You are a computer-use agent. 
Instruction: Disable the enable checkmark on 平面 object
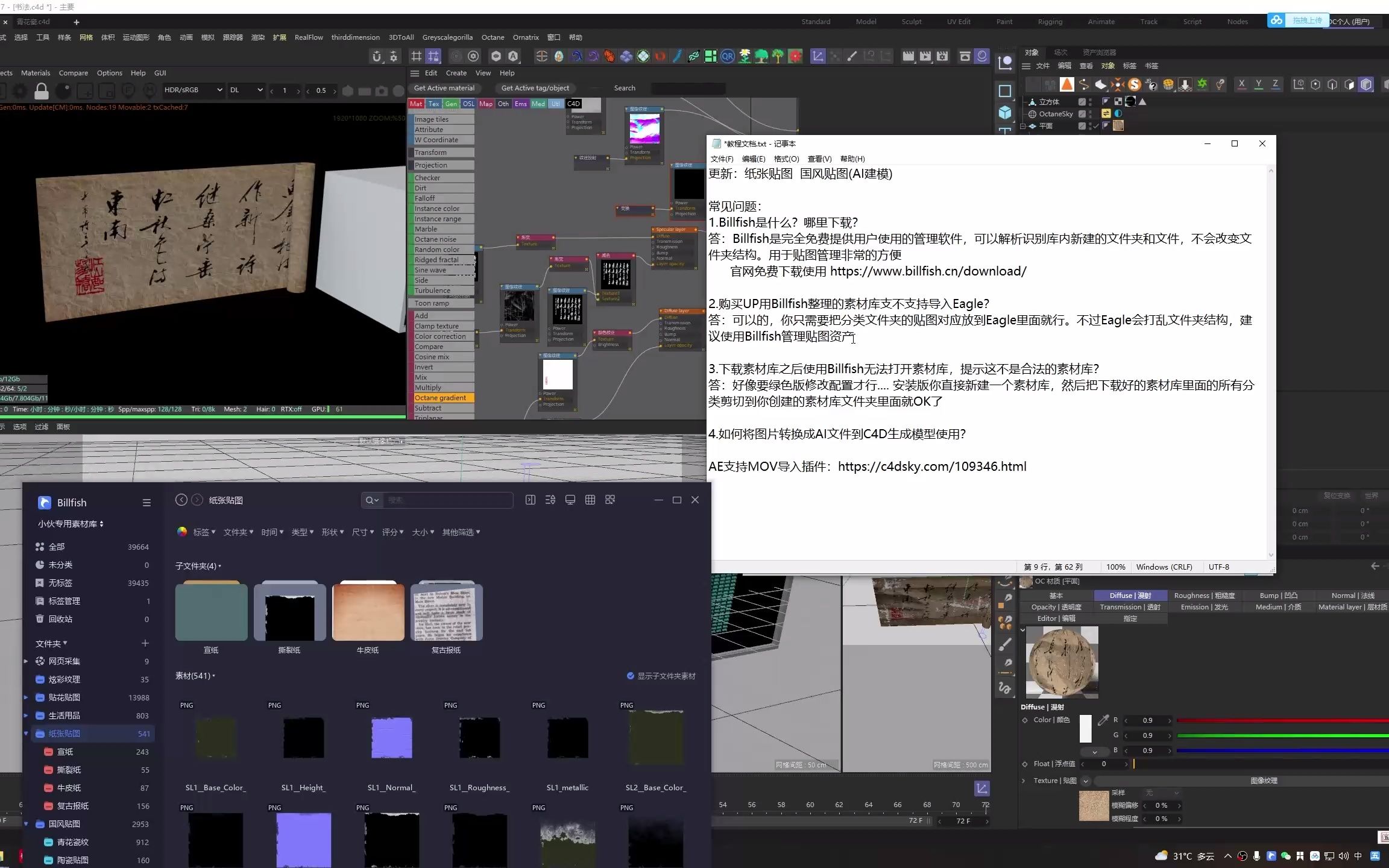[1095, 126]
